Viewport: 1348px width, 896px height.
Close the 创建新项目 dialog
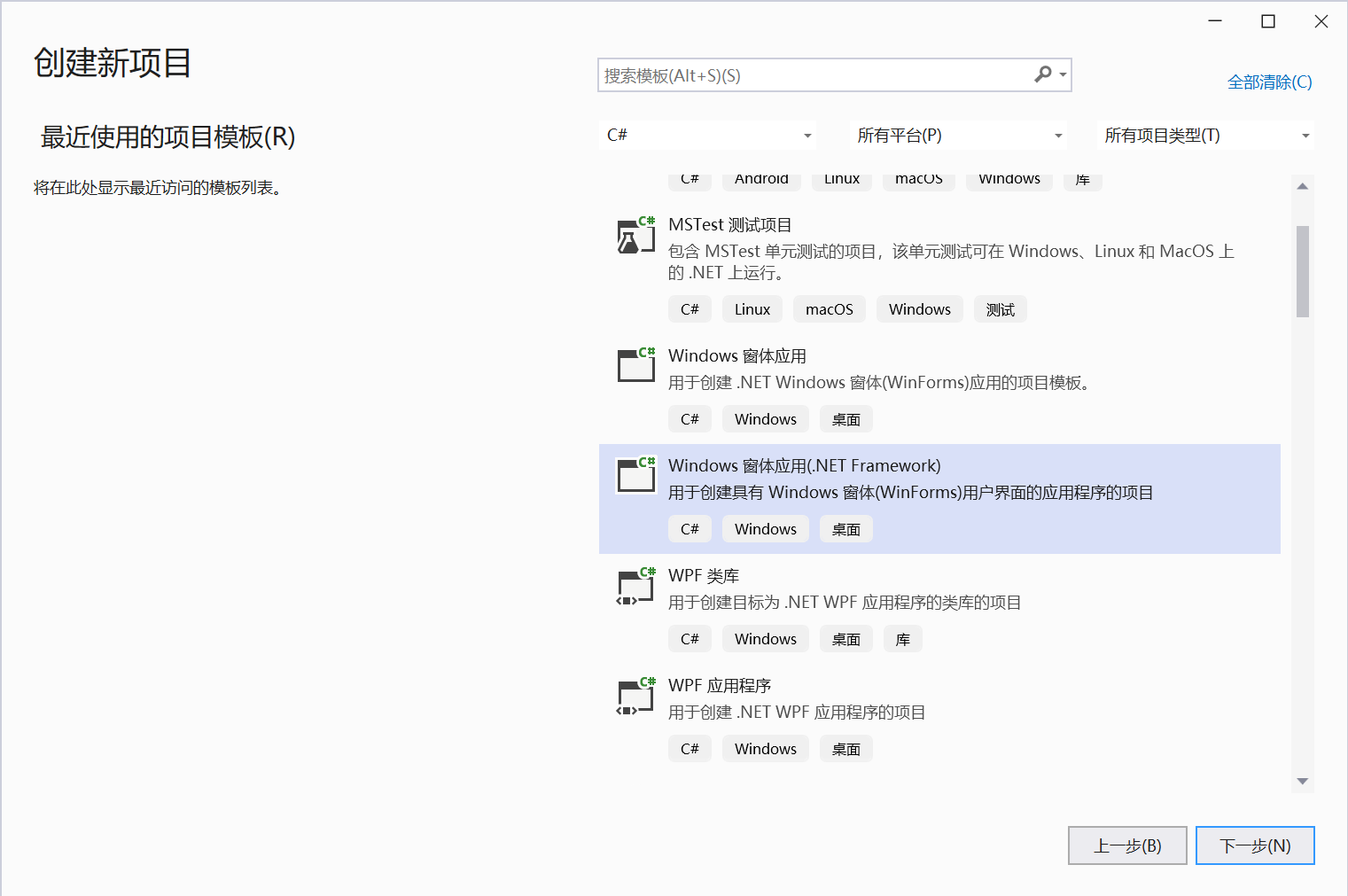coord(1321,21)
